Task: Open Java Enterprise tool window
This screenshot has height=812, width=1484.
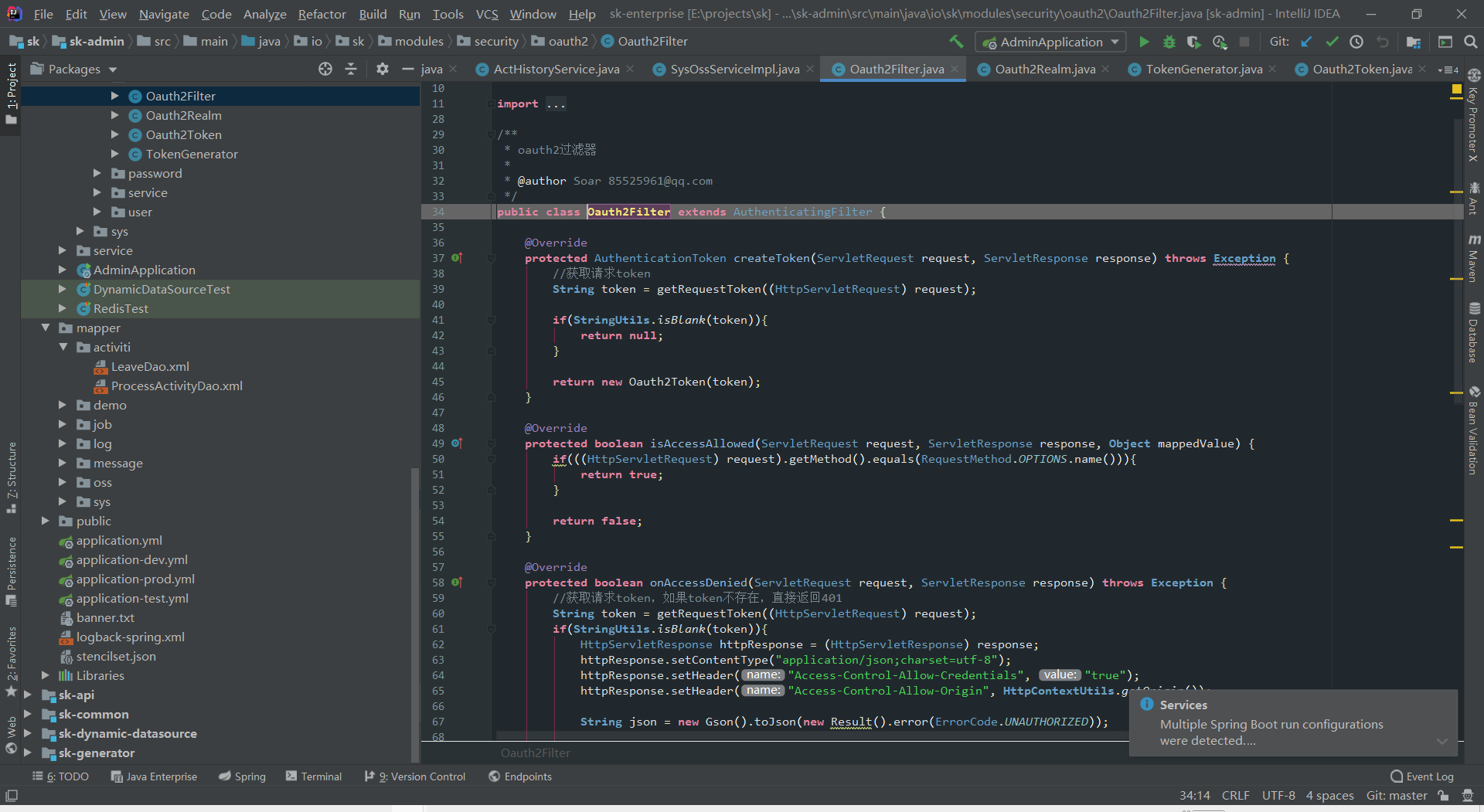Action: tap(154, 776)
